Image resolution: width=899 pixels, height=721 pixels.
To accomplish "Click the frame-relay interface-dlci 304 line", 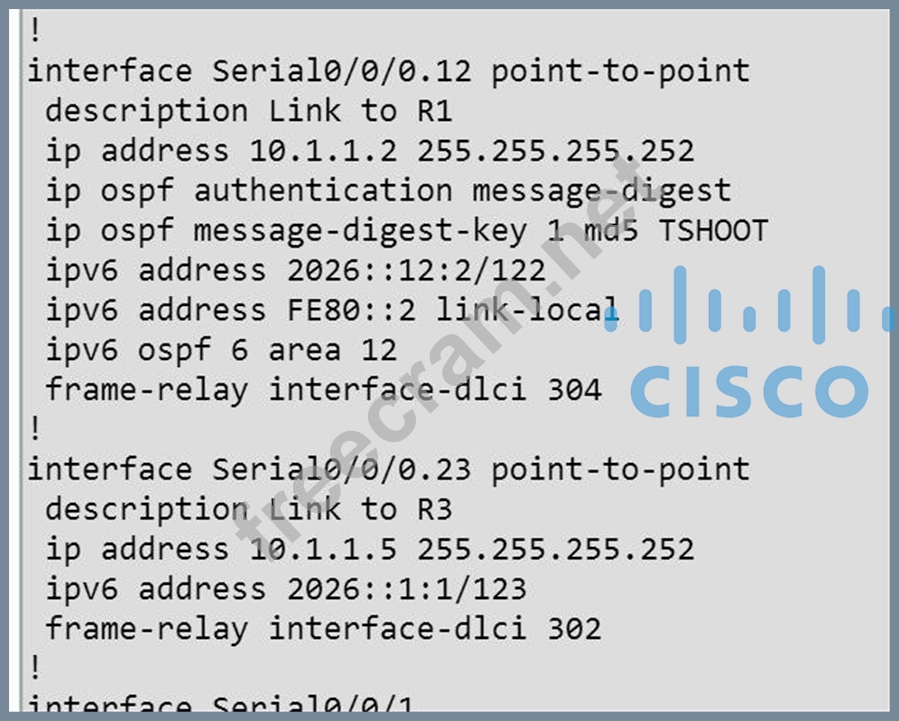I will coord(323,389).
